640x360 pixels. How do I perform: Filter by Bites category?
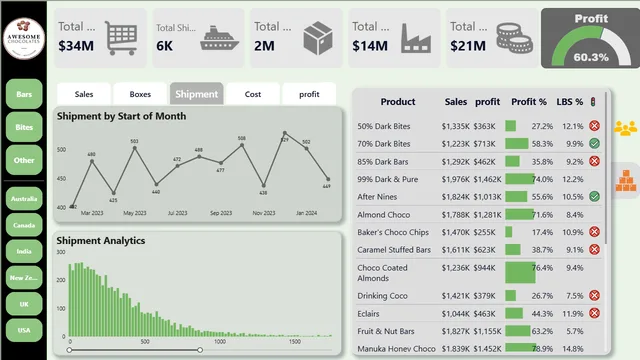click(24, 127)
